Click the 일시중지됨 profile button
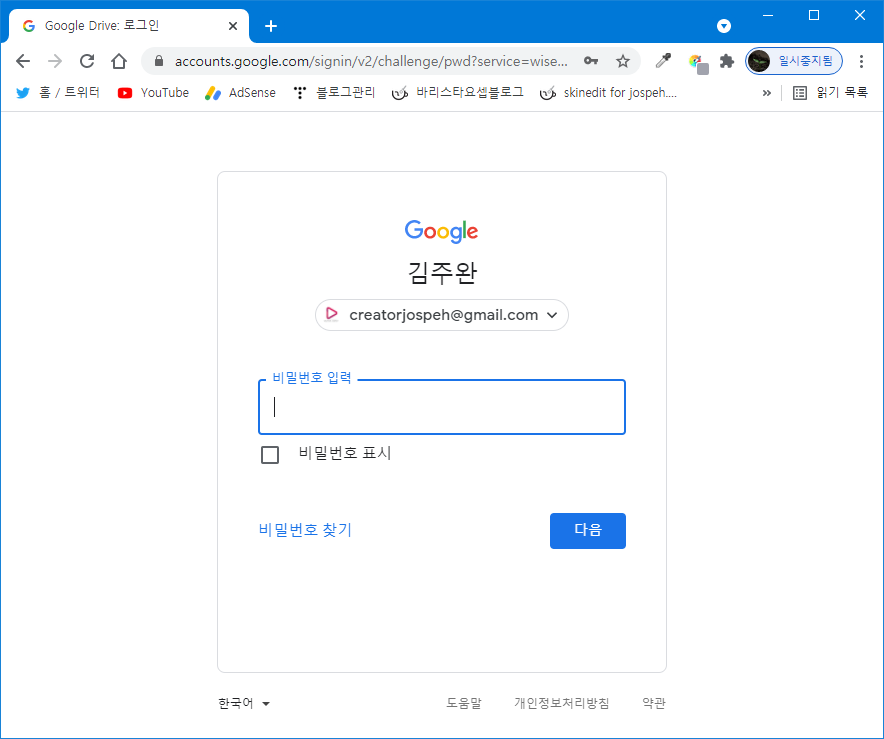Image resolution: width=884 pixels, height=739 pixels. tap(794, 61)
